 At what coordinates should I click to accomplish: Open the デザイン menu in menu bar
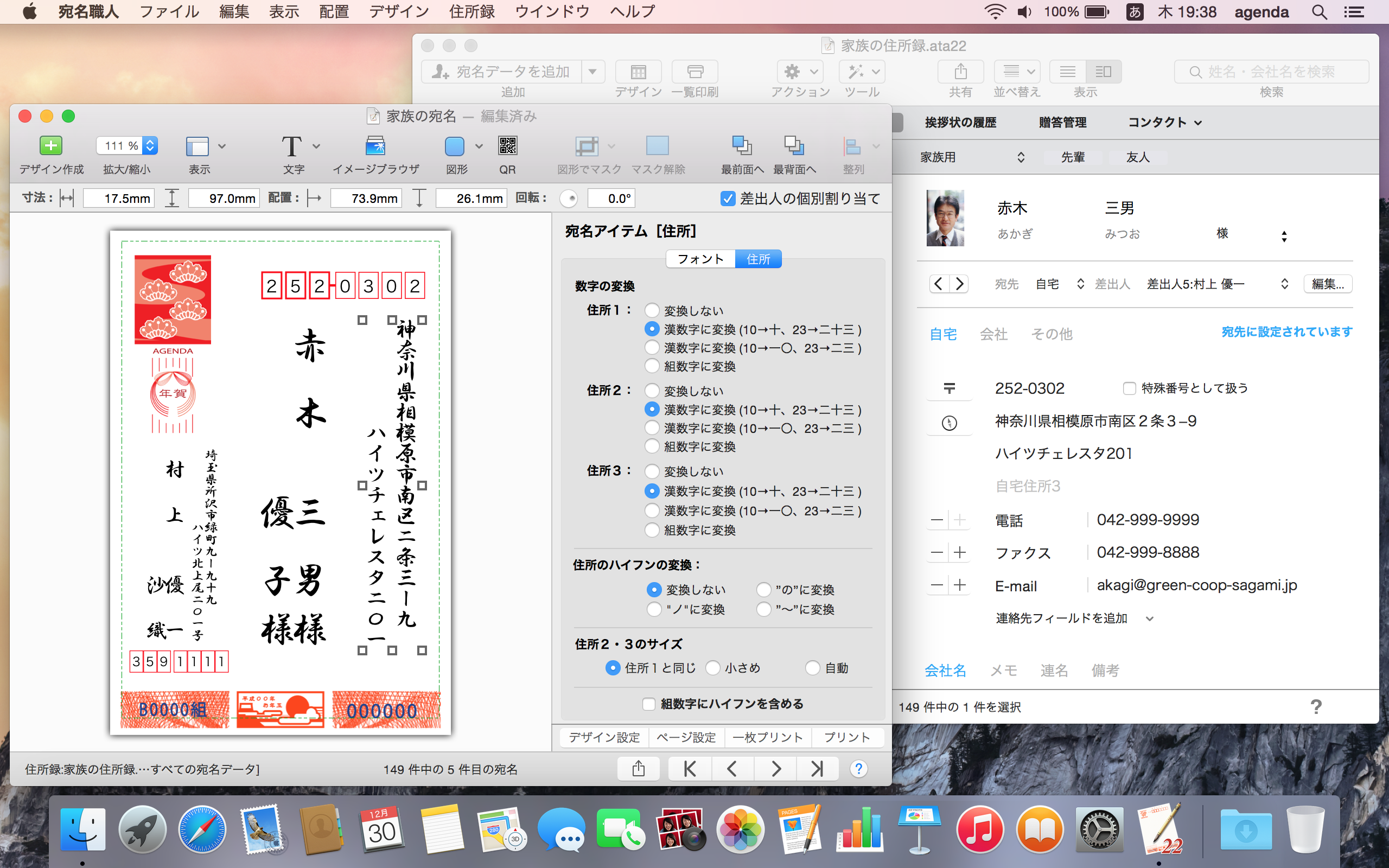tap(399, 11)
